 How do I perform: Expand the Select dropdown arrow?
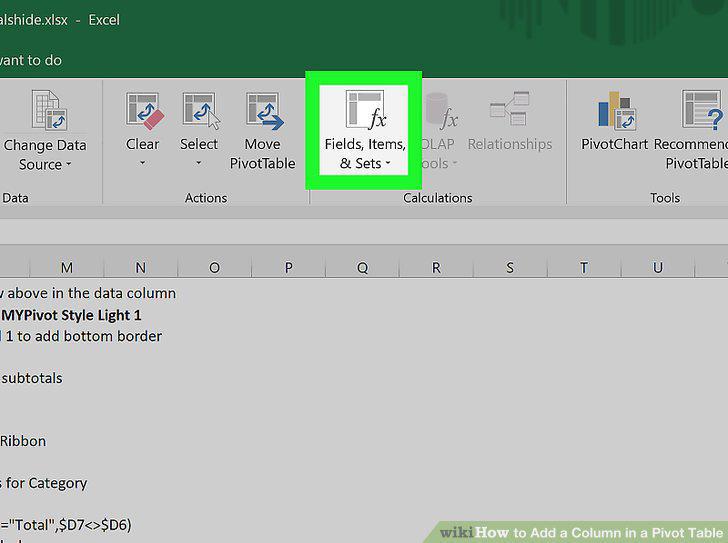pyautogui.click(x=198, y=163)
